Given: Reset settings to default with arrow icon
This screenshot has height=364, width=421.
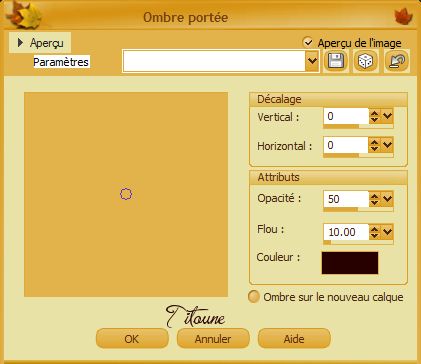Looking at the screenshot, I should (397, 61).
